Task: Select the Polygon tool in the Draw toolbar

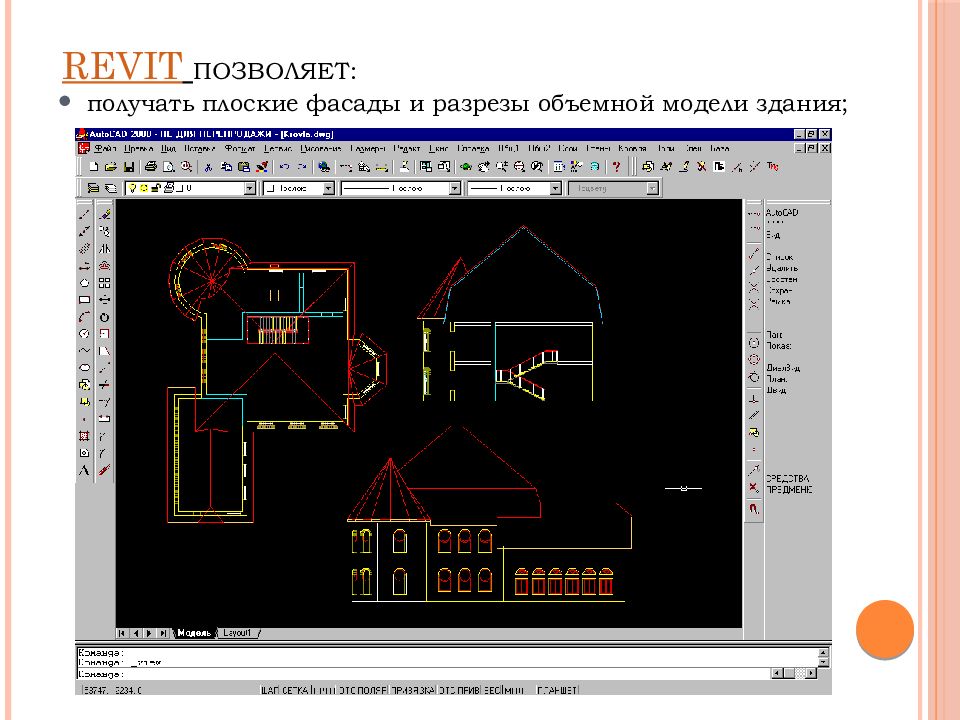Action: [x=84, y=283]
